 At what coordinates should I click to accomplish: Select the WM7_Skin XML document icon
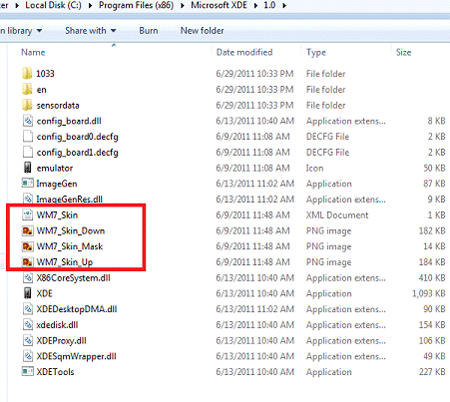(x=28, y=215)
